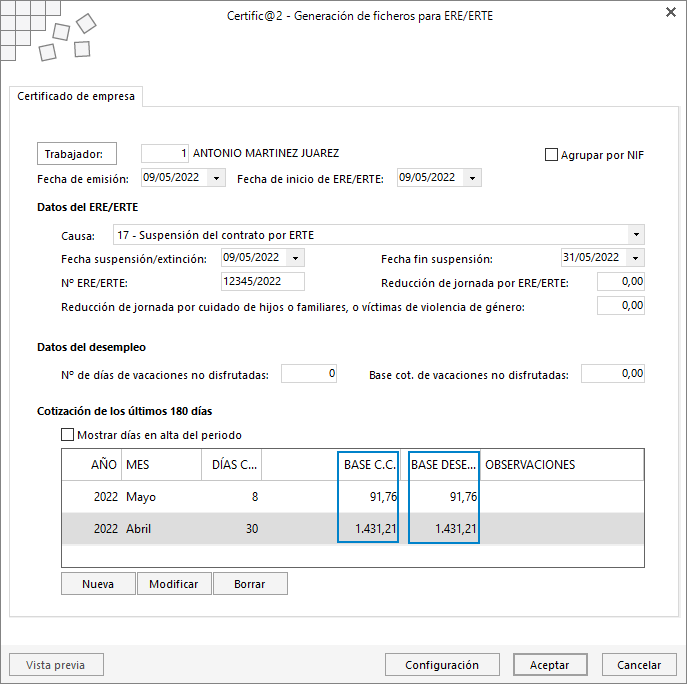Click the DÍAS C... column header
The image size is (687, 684).
(231, 464)
